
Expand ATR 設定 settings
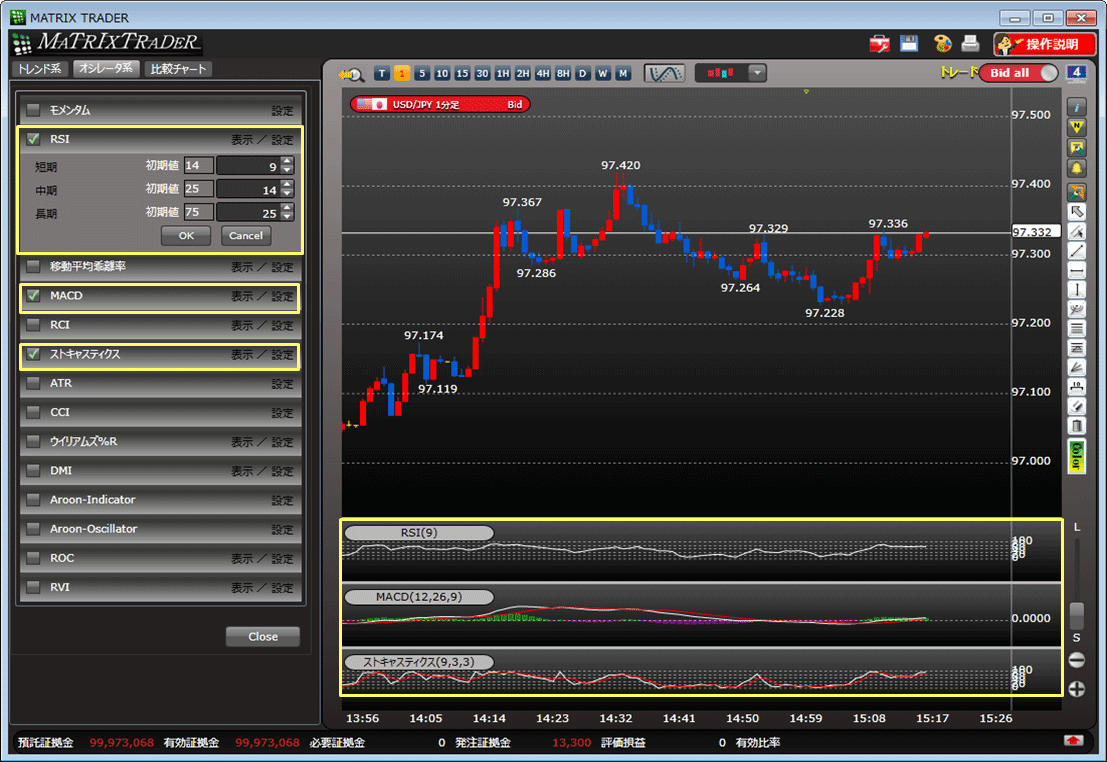tap(282, 384)
